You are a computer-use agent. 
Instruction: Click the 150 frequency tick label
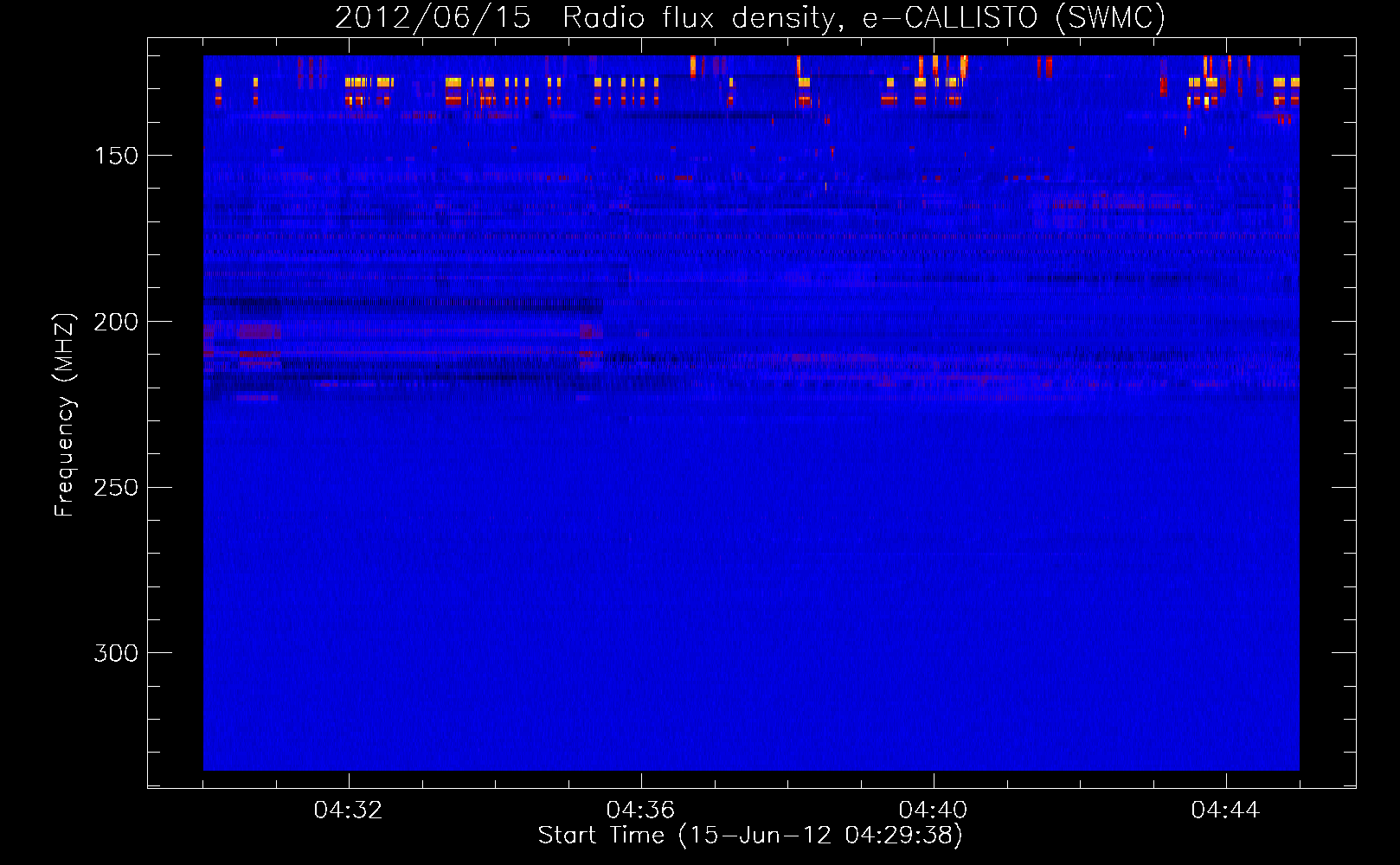click(116, 156)
